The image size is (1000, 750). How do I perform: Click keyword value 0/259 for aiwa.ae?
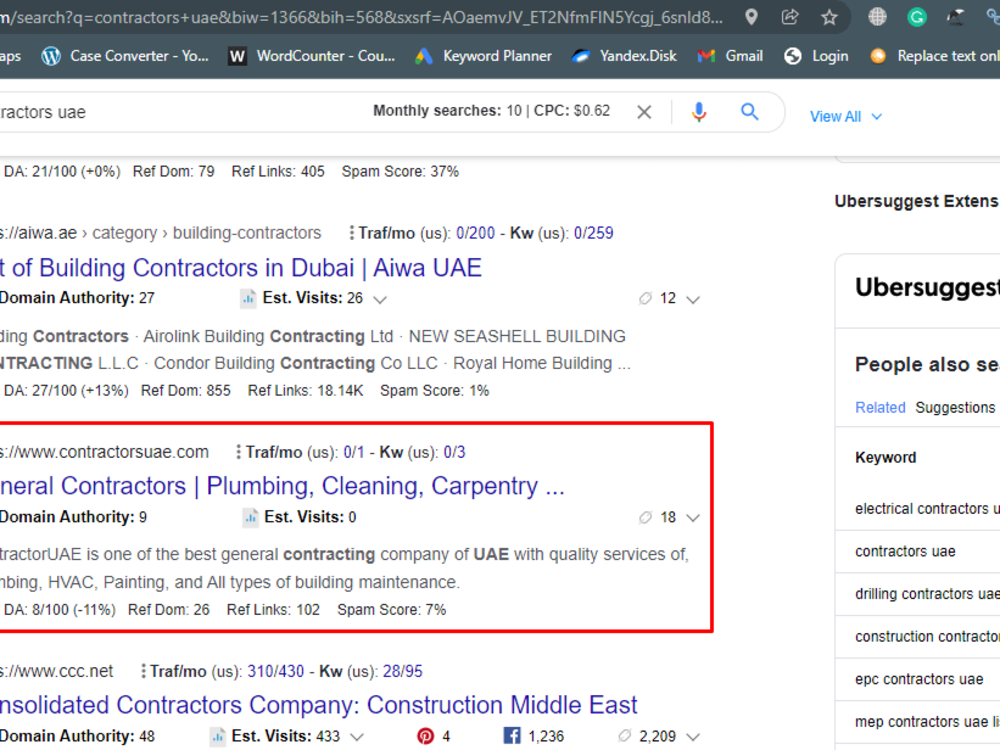(x=594, y=233)
